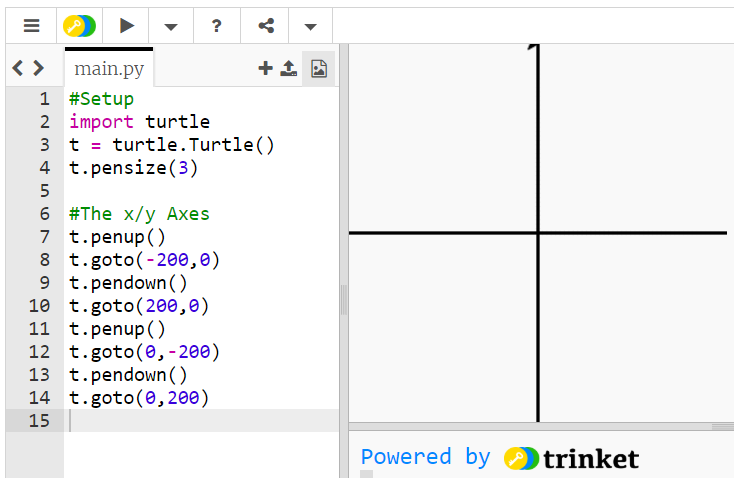Click line number 5 in the gutter
Viewport: 734px width, 478px height.
point(44,191)
